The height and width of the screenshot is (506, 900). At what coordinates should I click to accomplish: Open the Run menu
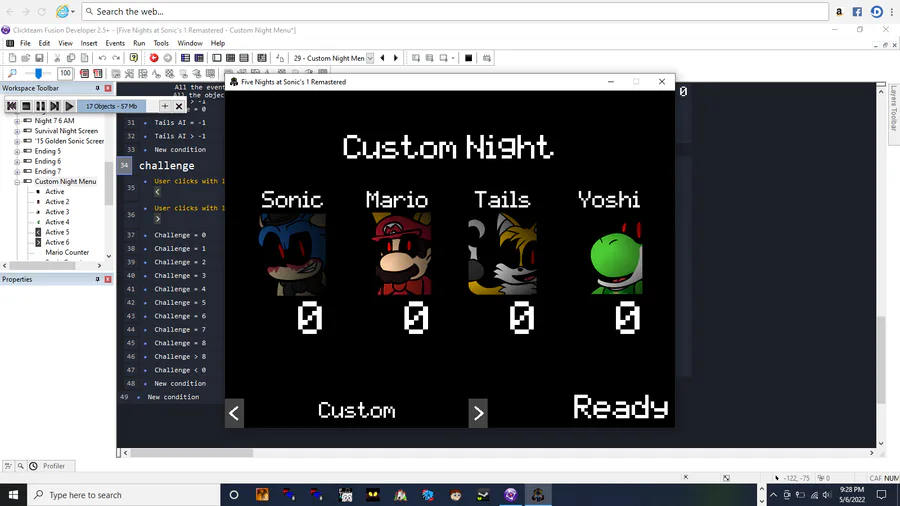[139, 43]
